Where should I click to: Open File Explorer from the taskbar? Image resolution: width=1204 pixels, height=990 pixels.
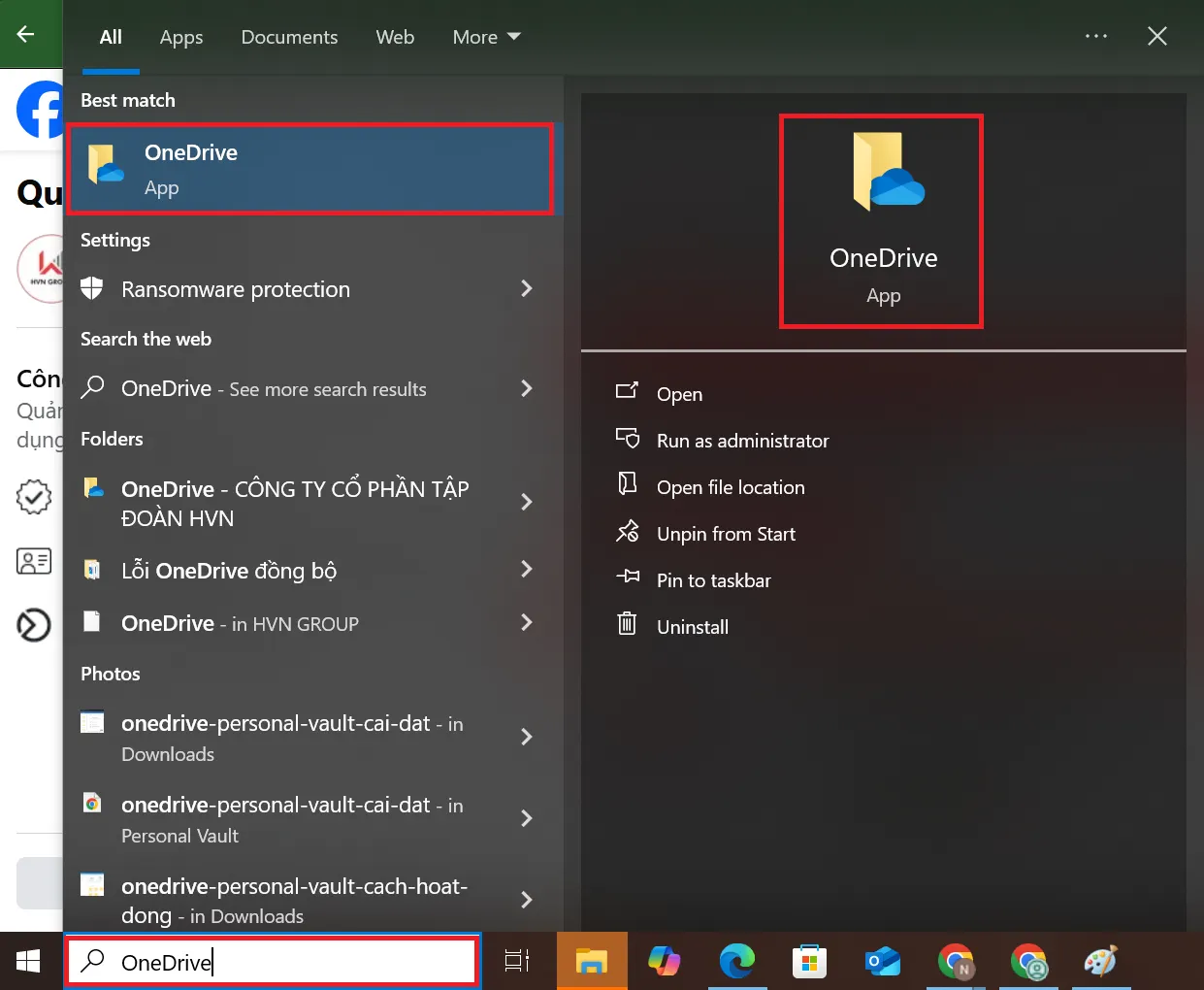591,962
